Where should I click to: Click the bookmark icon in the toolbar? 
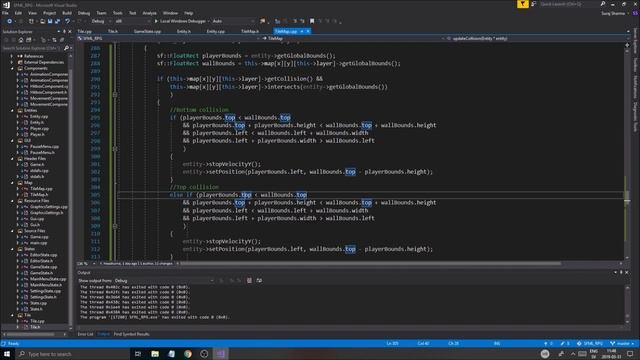coord(312,21)
